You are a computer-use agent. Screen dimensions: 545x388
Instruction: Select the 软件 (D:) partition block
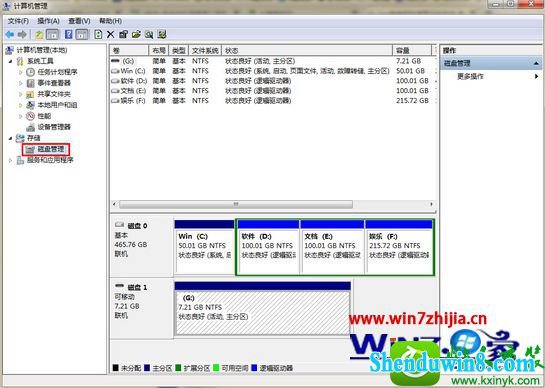[268, 248]
